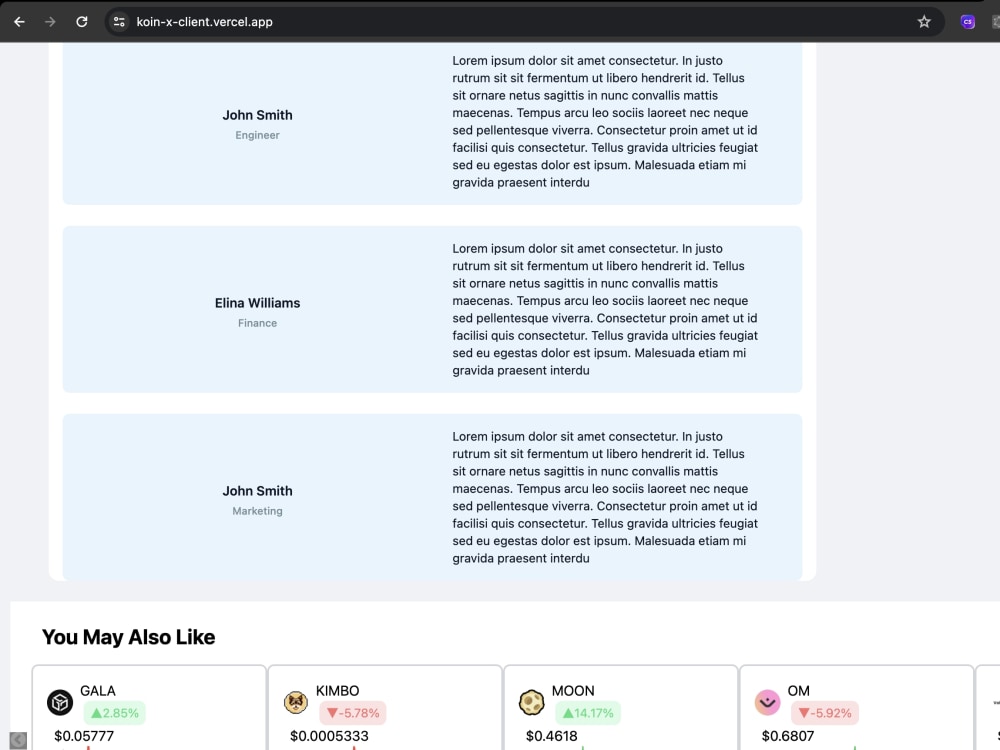
Task: Click the Finance role label
Action: [257, 323]
